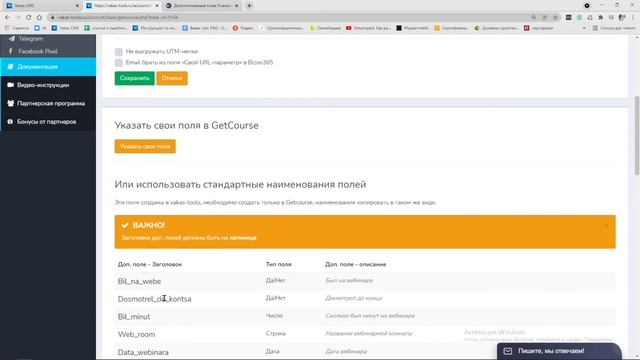
Task: Open Бонусы от партнеров sidebar item
Action: [48, 122]
